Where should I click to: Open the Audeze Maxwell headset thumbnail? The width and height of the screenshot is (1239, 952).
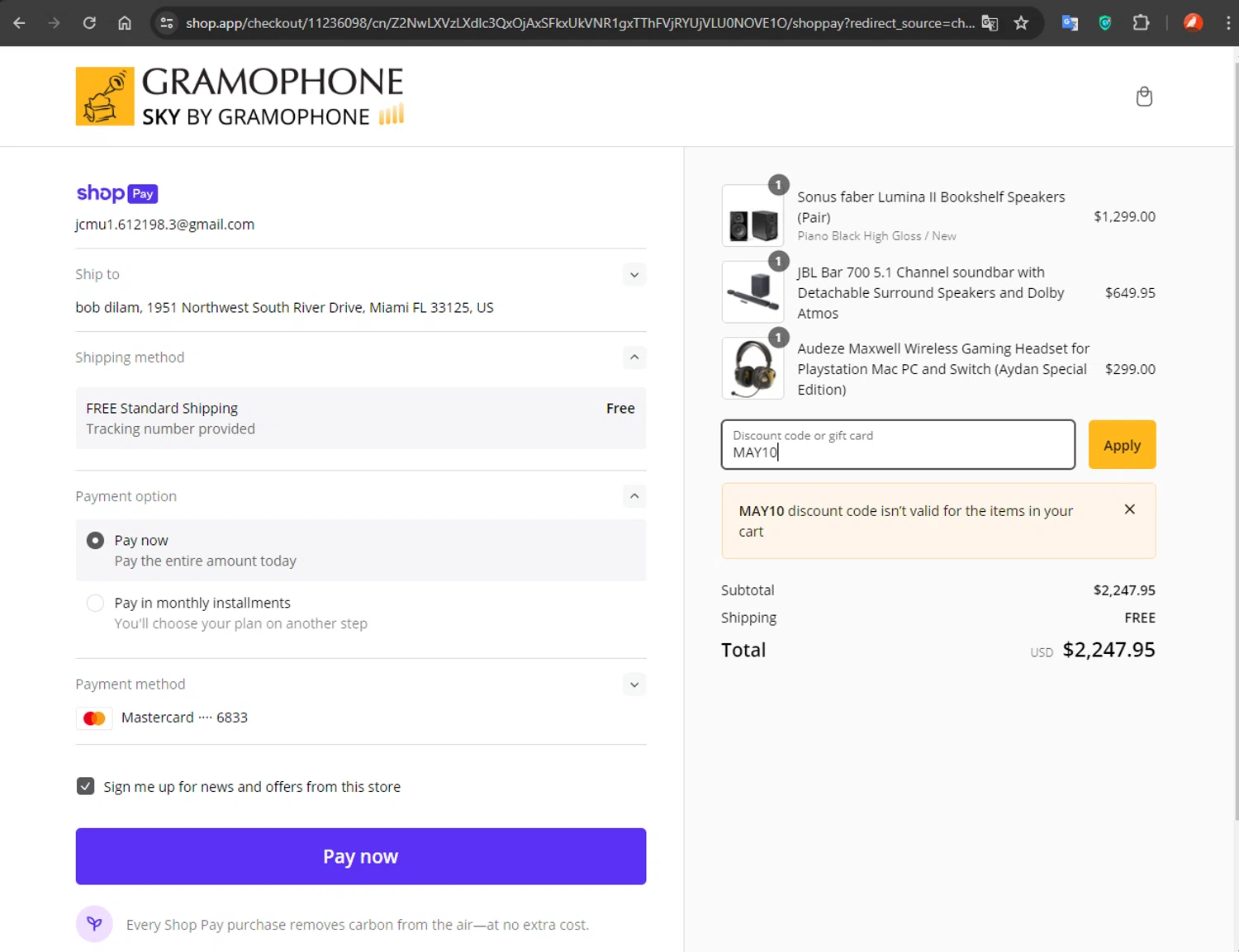(x=752, y=368)
